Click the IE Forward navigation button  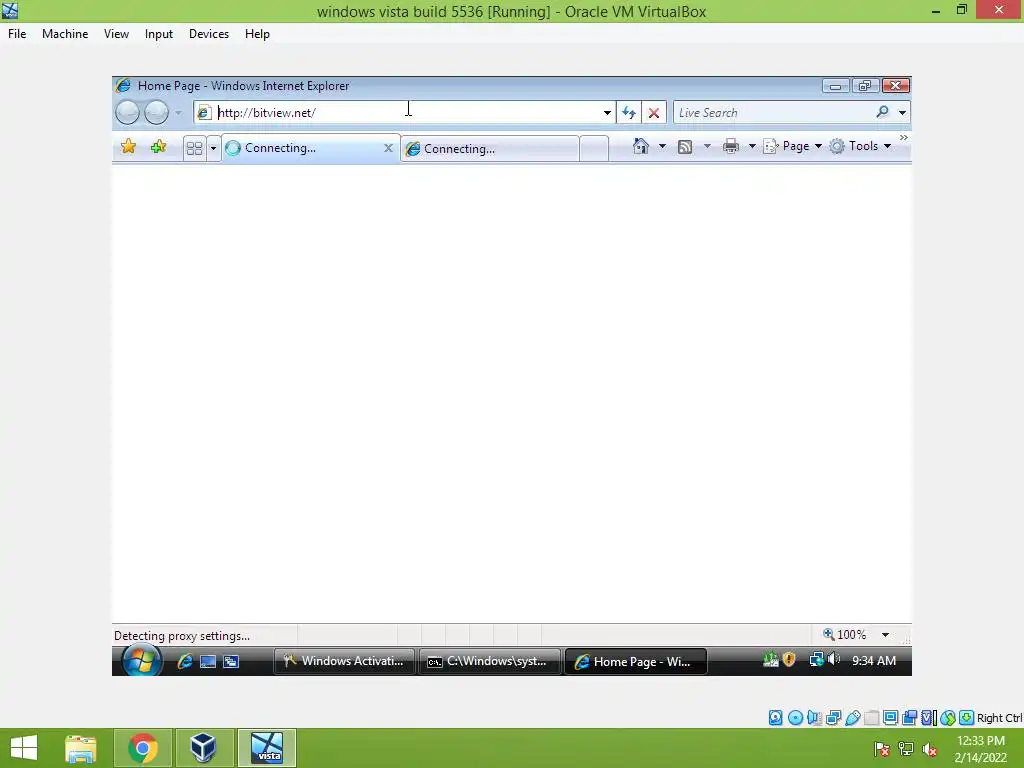156,113
